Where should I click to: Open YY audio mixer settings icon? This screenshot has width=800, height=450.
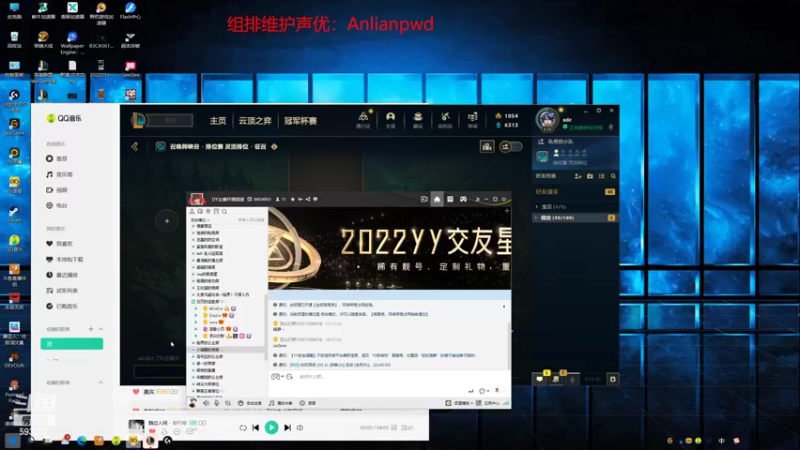coord(228,403)
